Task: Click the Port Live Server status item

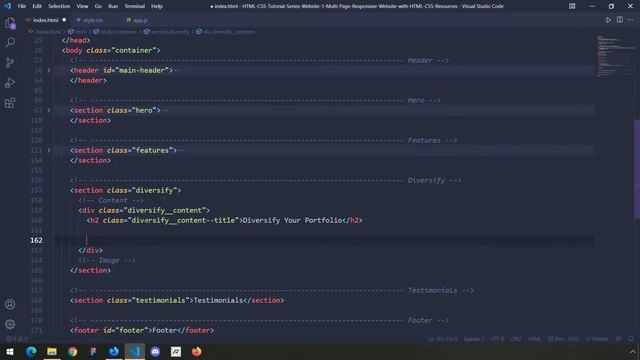Action: pos(563,339)
